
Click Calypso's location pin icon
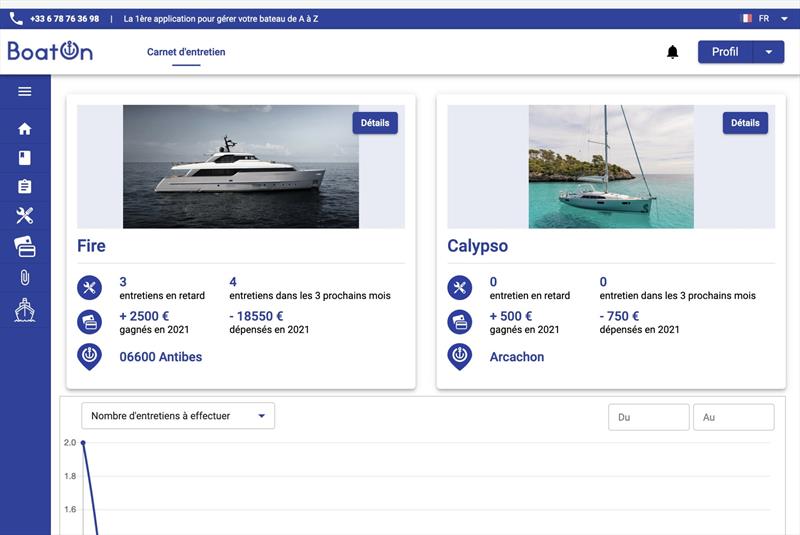pyautogui.click(x=460, y=356)
